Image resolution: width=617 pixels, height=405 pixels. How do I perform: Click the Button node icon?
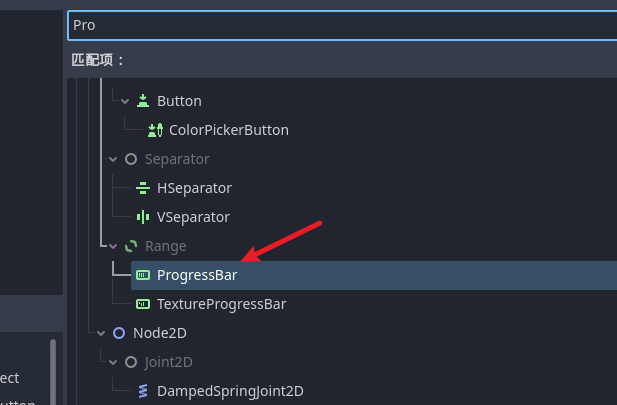click(143, 101)
